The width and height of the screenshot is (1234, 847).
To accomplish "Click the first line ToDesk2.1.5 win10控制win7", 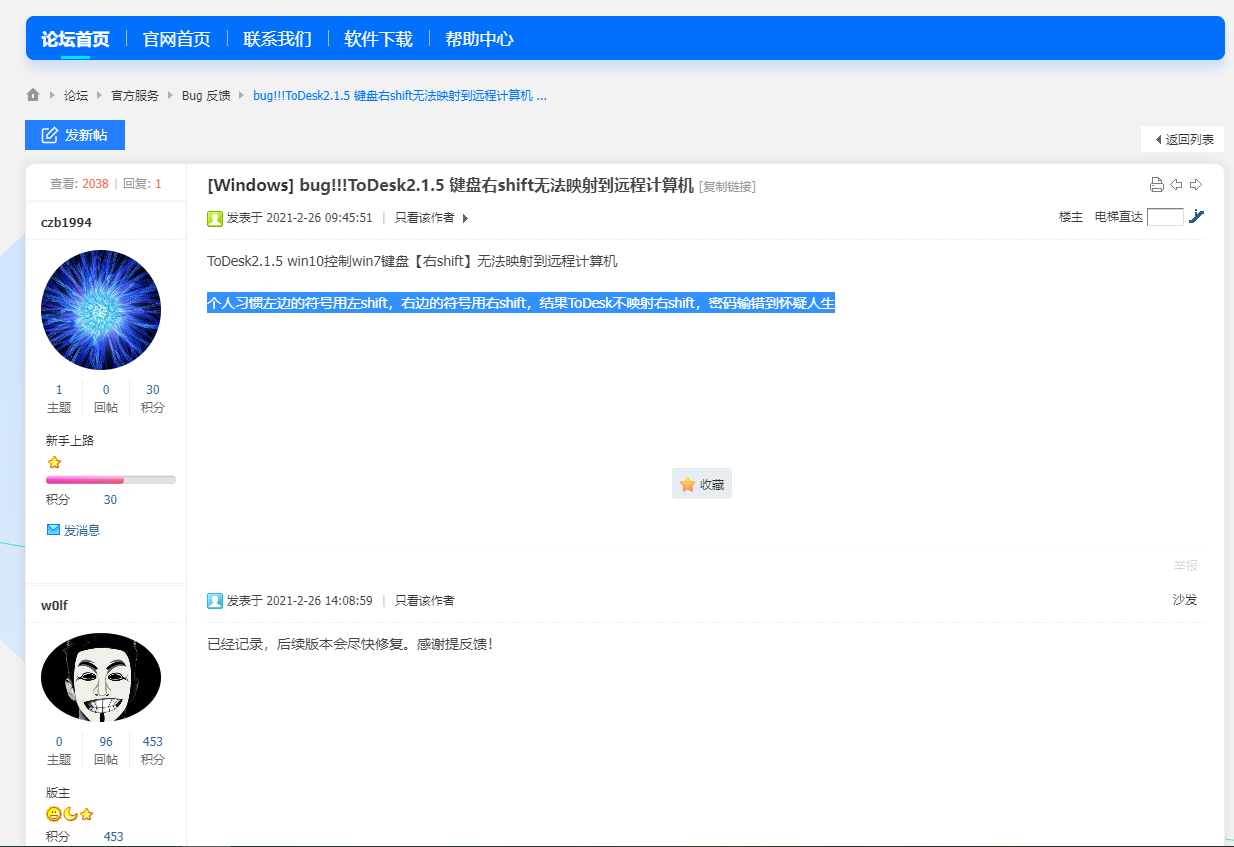I will tap(412, 262).
